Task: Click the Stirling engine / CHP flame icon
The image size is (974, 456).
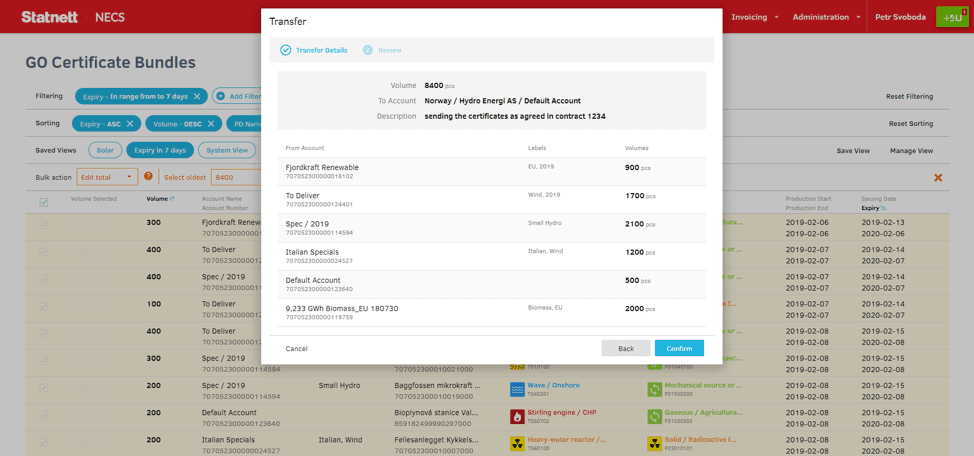Action: [517, 416]
